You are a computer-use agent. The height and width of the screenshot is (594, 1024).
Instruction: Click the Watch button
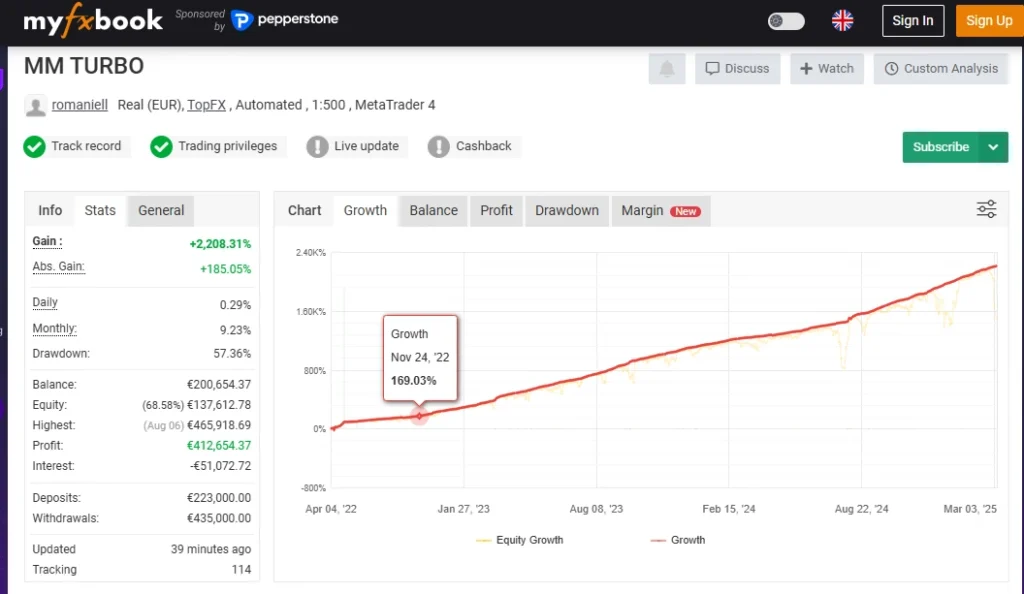[x=827, y=69]
